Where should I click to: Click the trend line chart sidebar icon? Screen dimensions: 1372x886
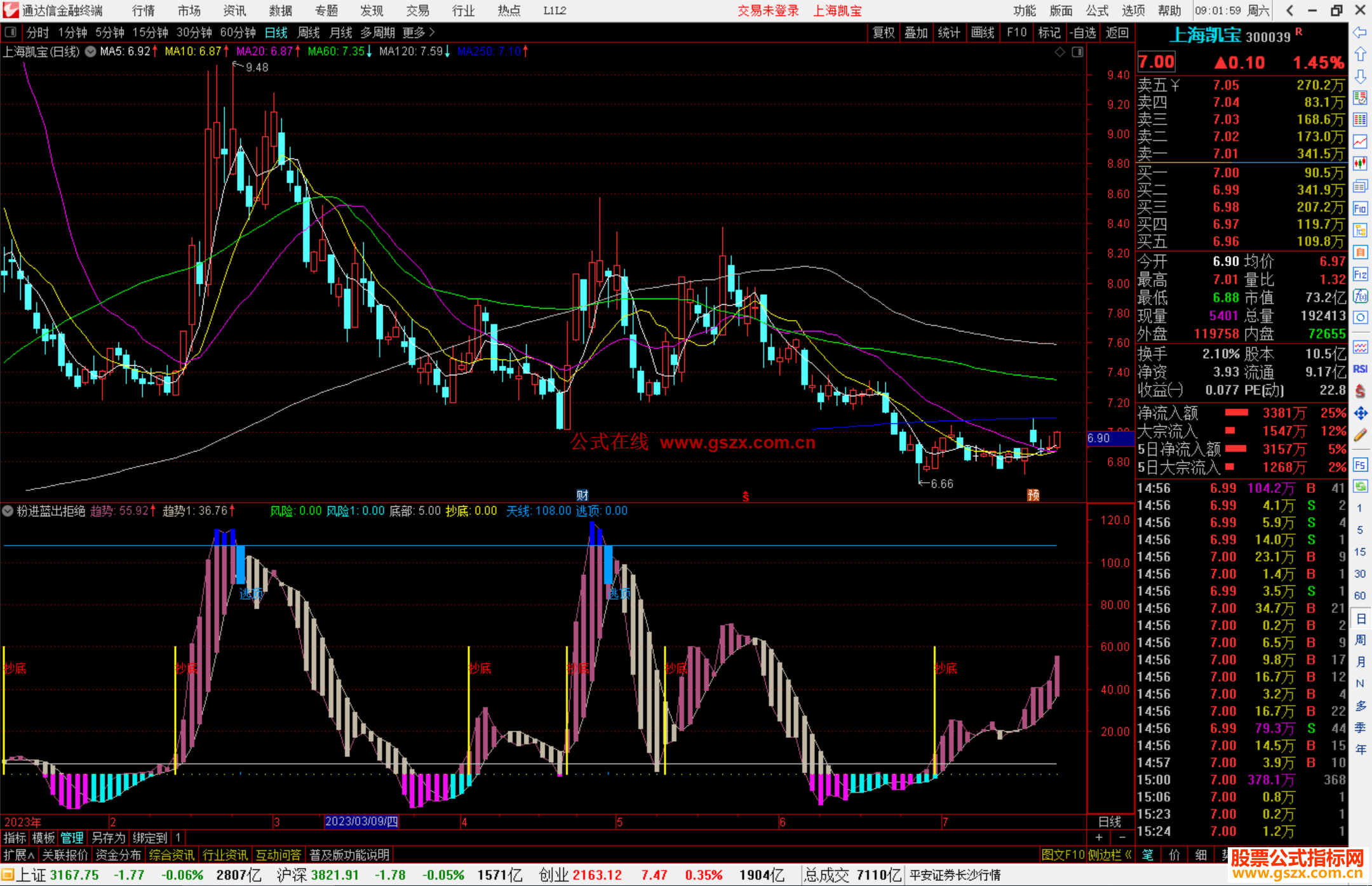(x=1360, y=142)
